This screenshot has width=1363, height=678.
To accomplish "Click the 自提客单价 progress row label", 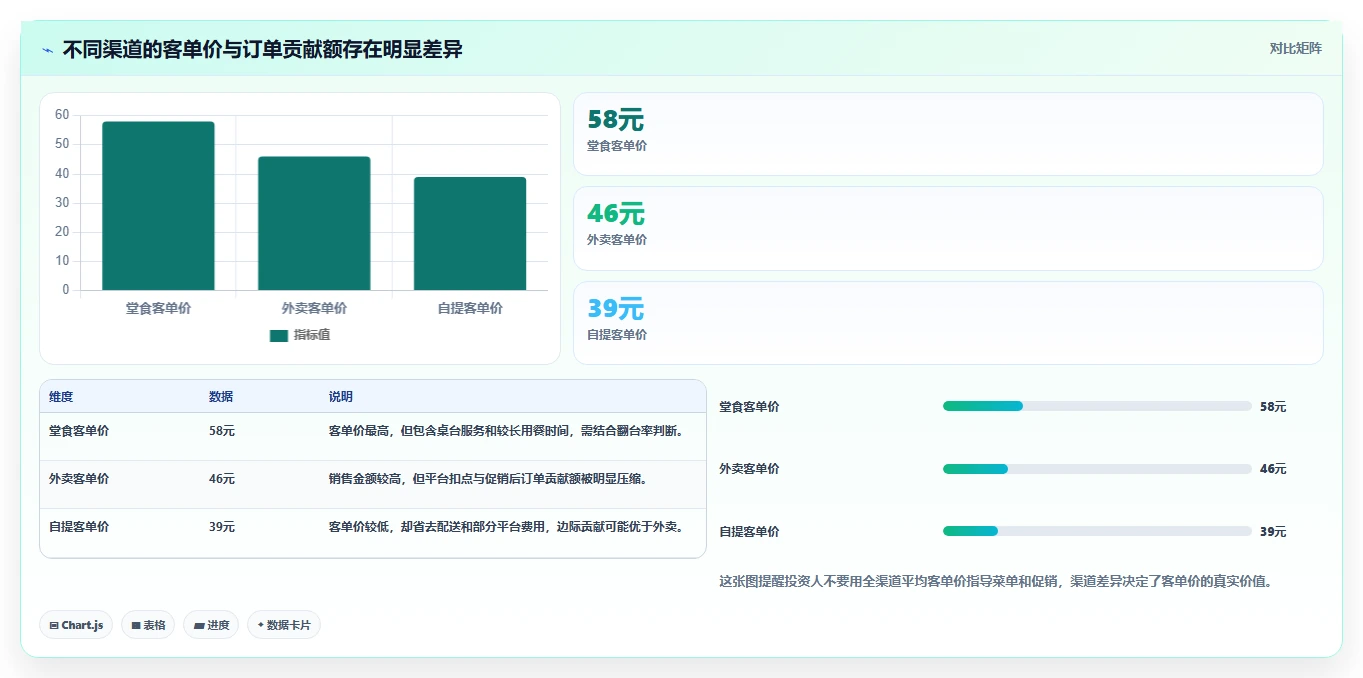I will click(x=749, y=532).
